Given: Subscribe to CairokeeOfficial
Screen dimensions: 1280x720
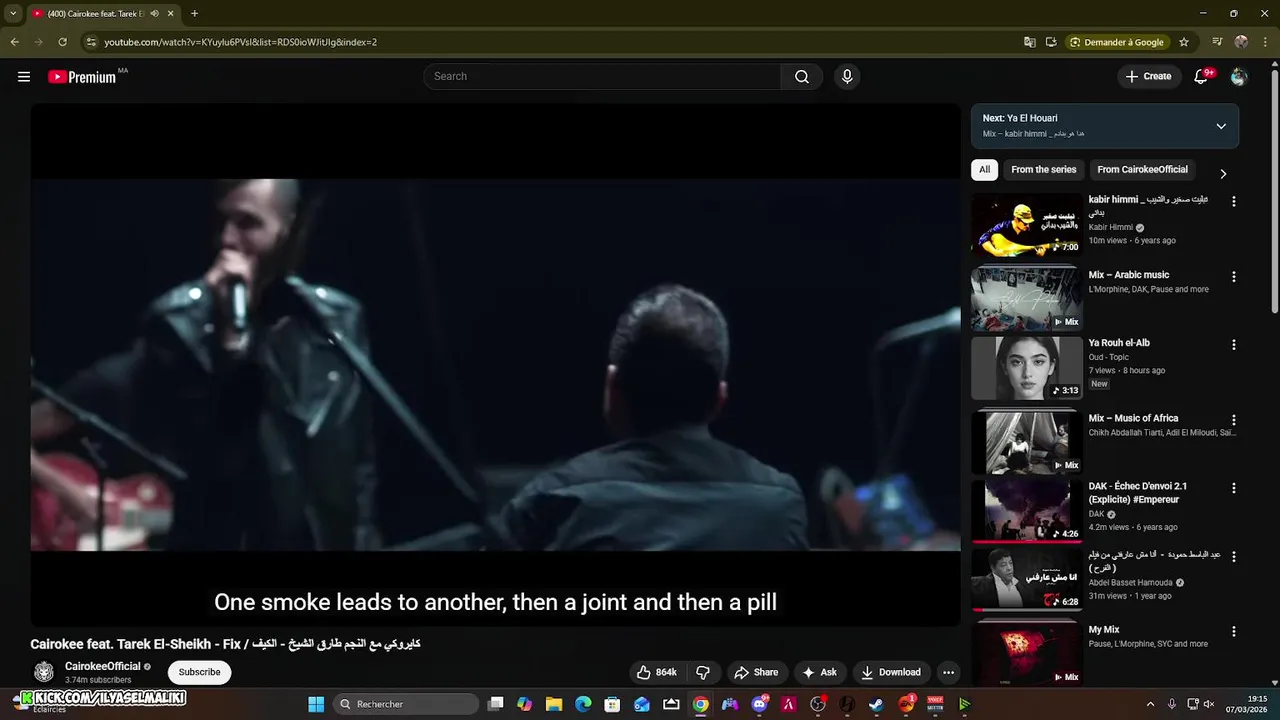Looking at the screenshot, I should point(199,672).
